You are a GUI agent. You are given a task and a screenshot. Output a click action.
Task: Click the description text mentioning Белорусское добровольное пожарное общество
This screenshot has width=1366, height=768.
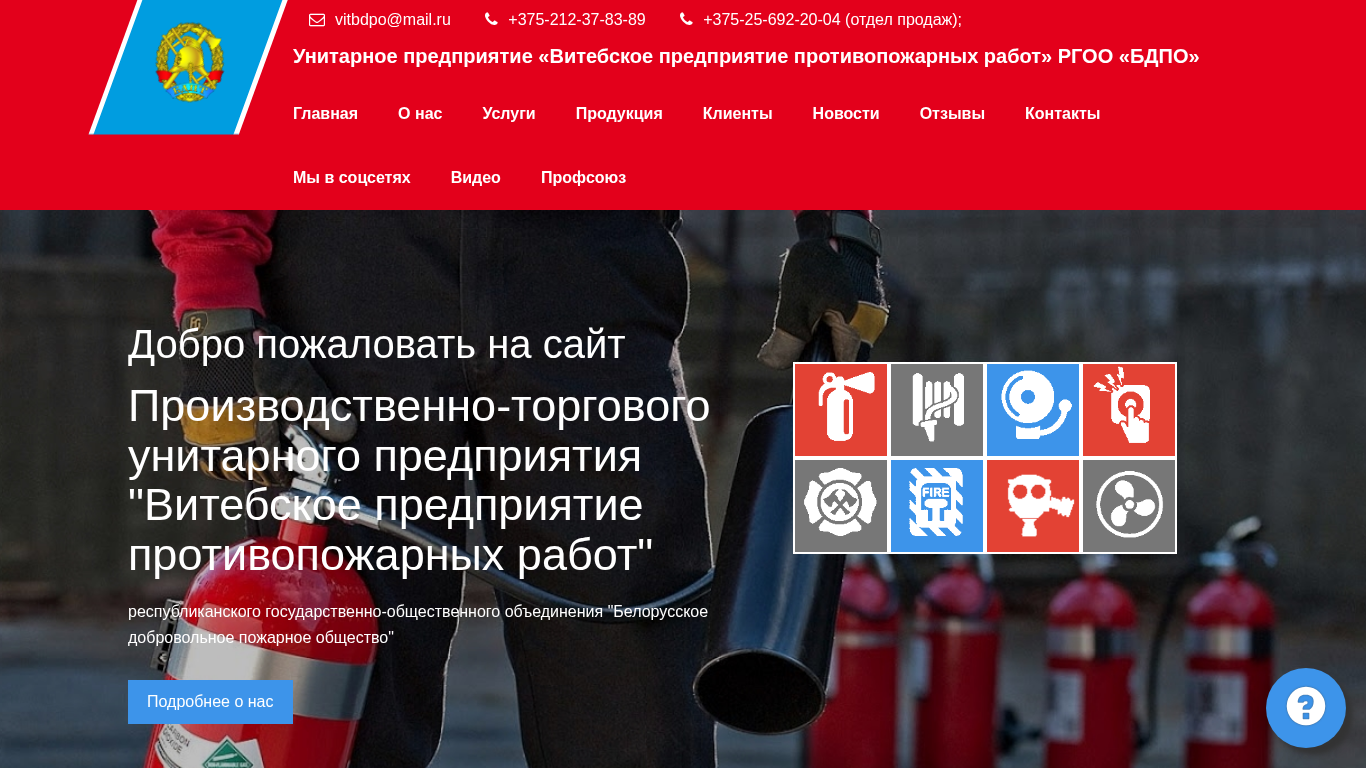coord(418,624)
